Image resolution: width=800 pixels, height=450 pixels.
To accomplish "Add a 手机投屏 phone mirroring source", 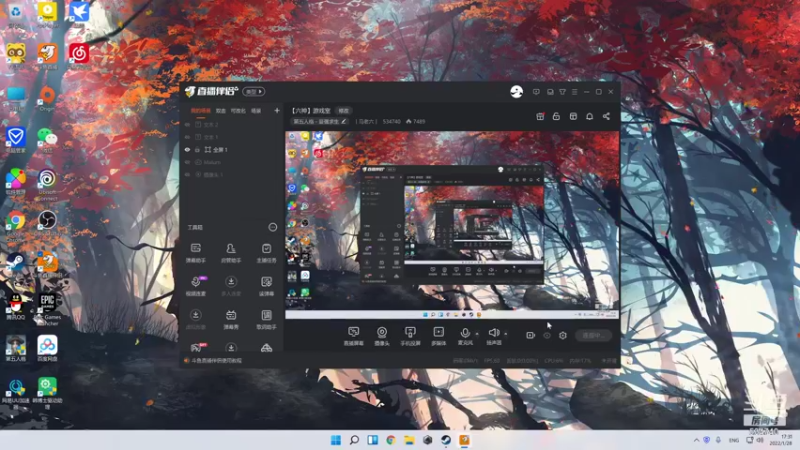I will (410, 336).
